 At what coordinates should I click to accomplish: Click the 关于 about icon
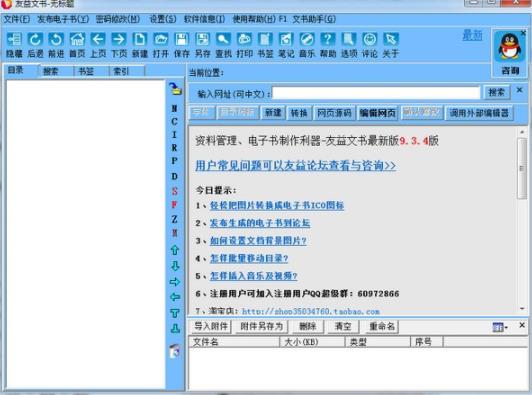(x=391, y=40)
